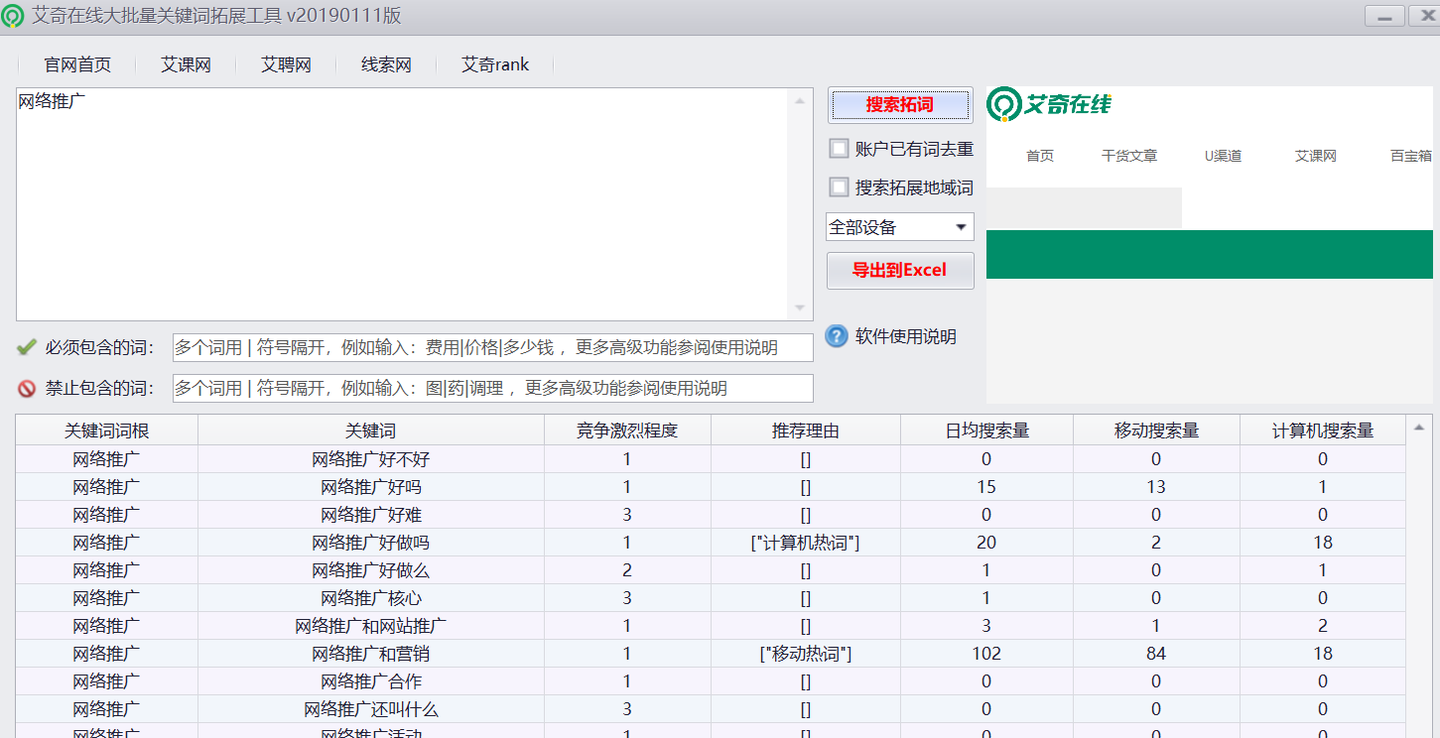Click the ["移动热词"] recommendation cell
Viewport: 1440px width, 738px height.
[x=806, y=654]
